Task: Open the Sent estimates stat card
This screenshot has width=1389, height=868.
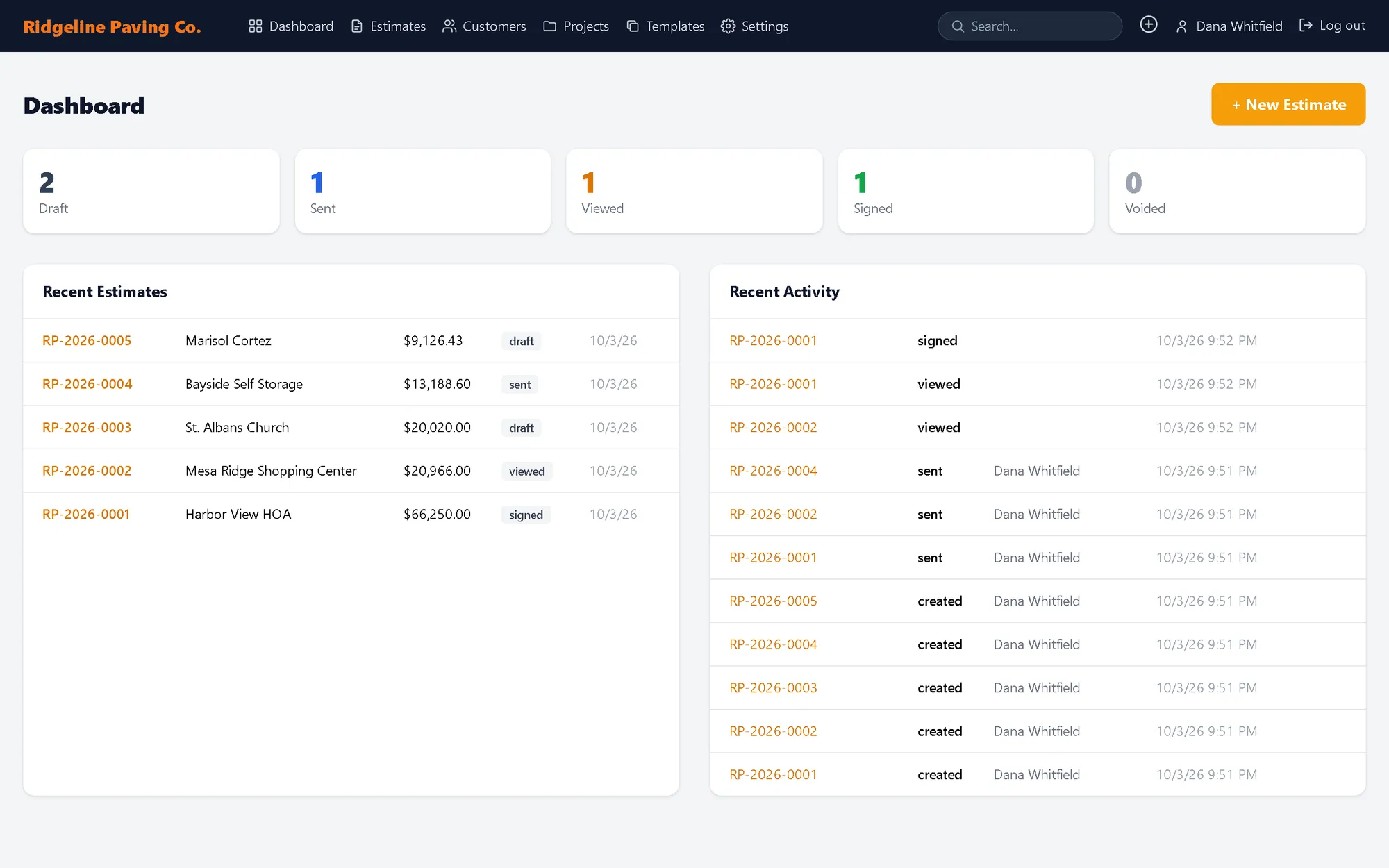Action: (423, 191)
